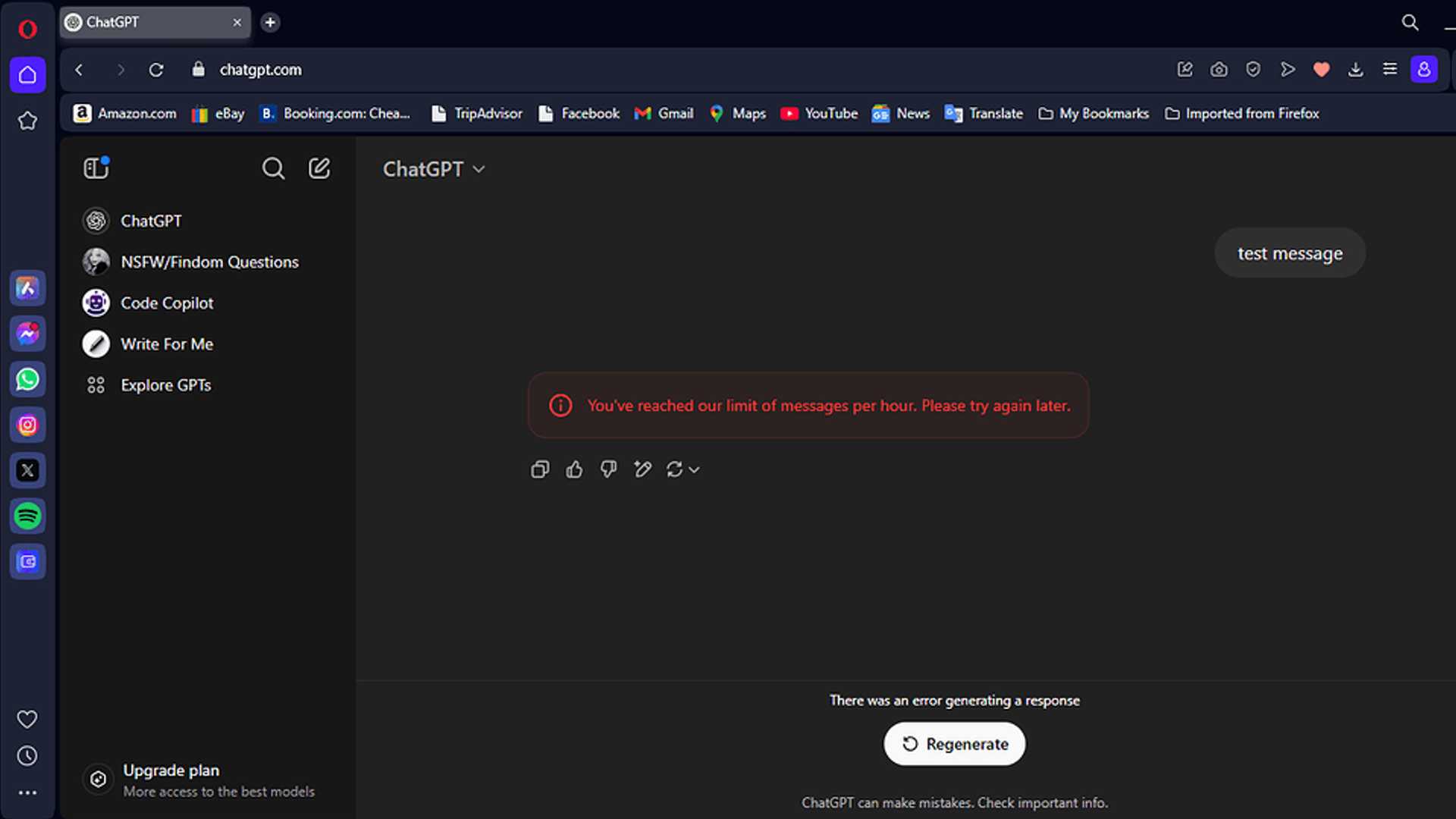Copy the response with the copy icon
This screenshot has width=1456, height=819.
pyautogui.click(x=540, y=469)
